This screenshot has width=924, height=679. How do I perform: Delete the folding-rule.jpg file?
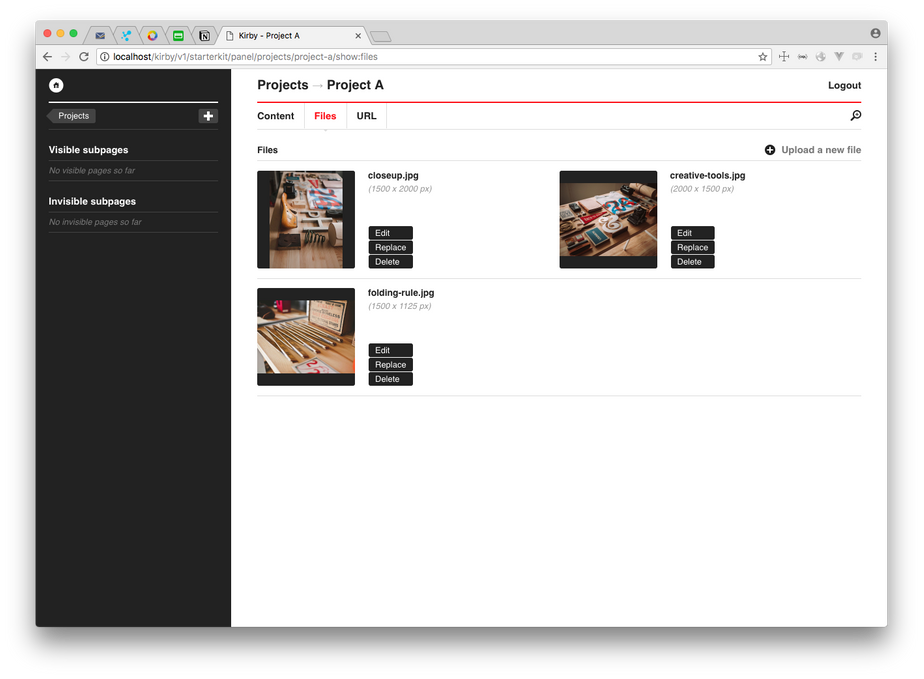tap(390, 379)
